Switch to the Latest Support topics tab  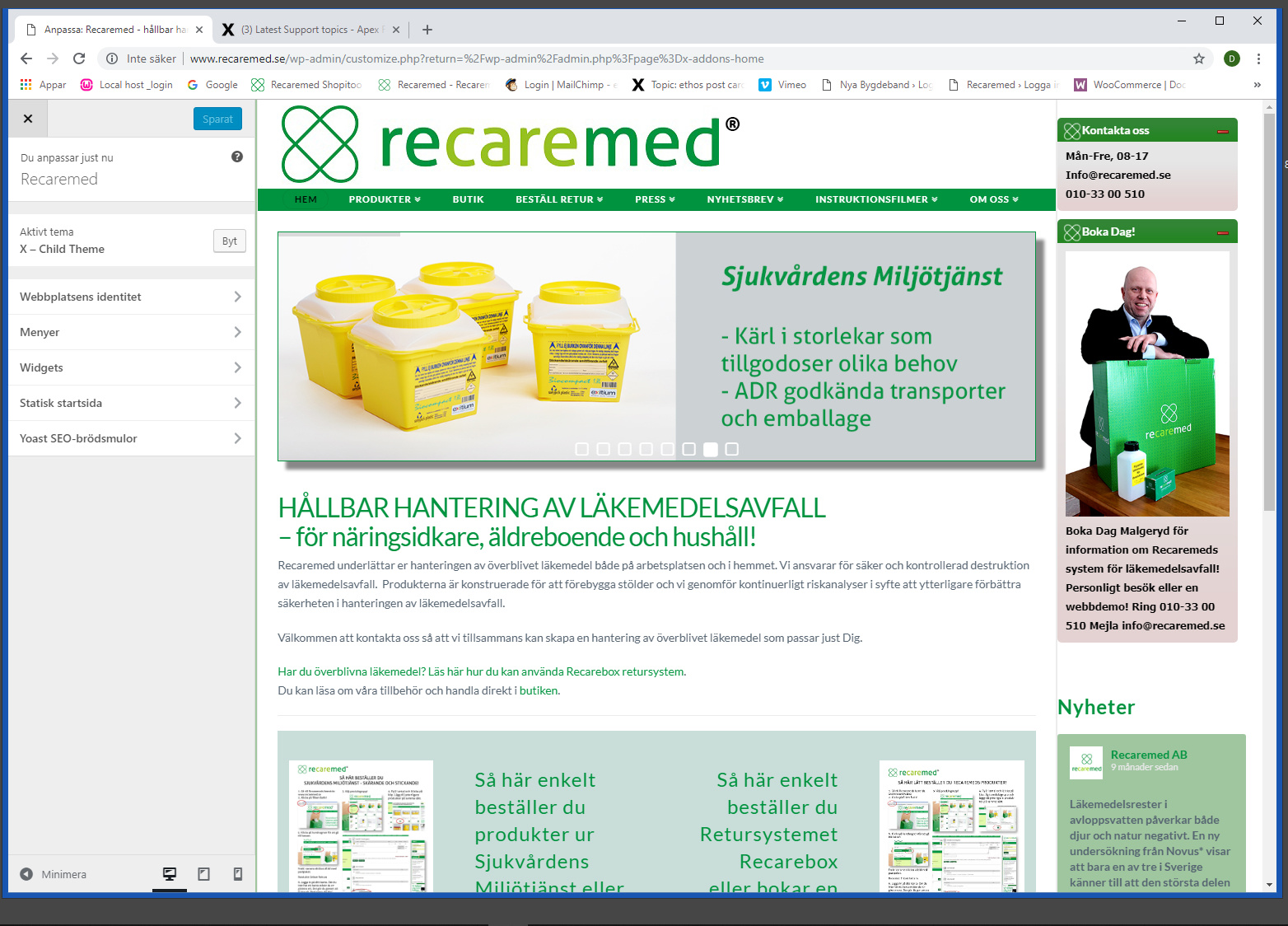click(310, 30)
